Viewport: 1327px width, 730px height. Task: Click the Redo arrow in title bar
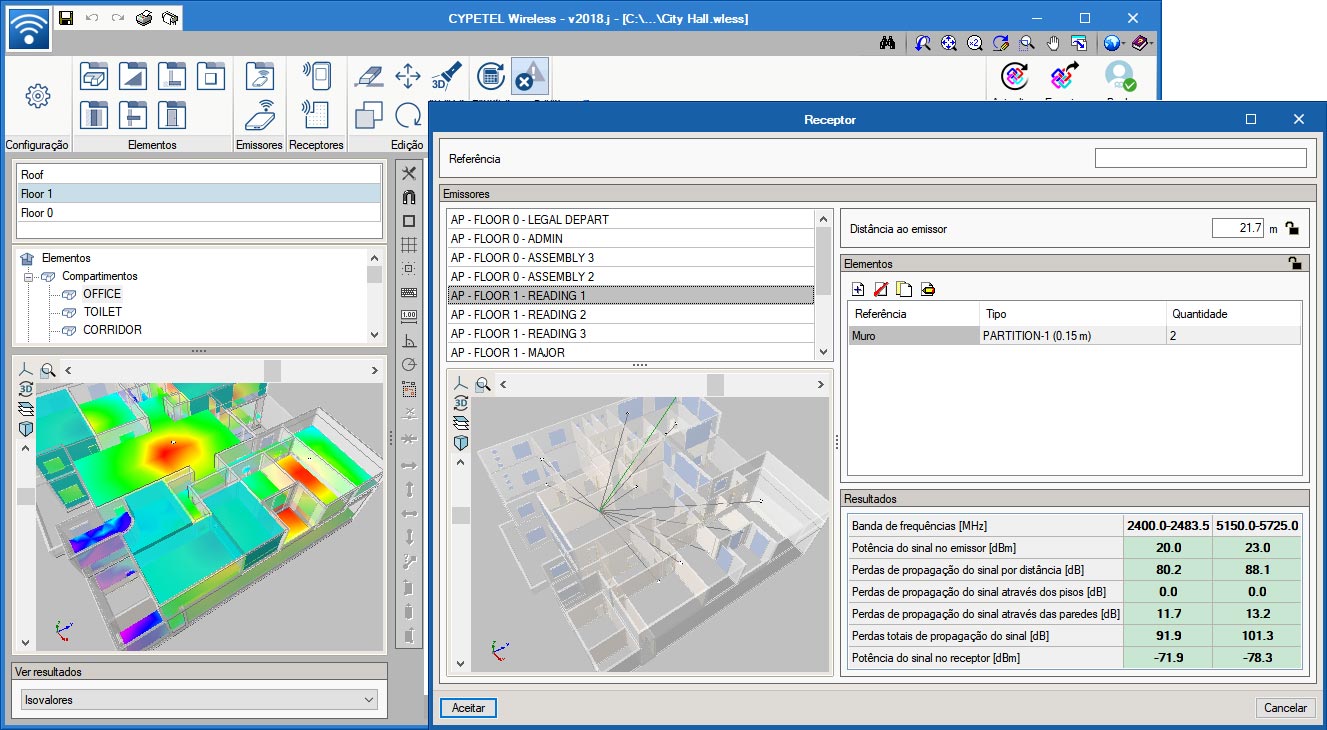[x=118, y=18]
